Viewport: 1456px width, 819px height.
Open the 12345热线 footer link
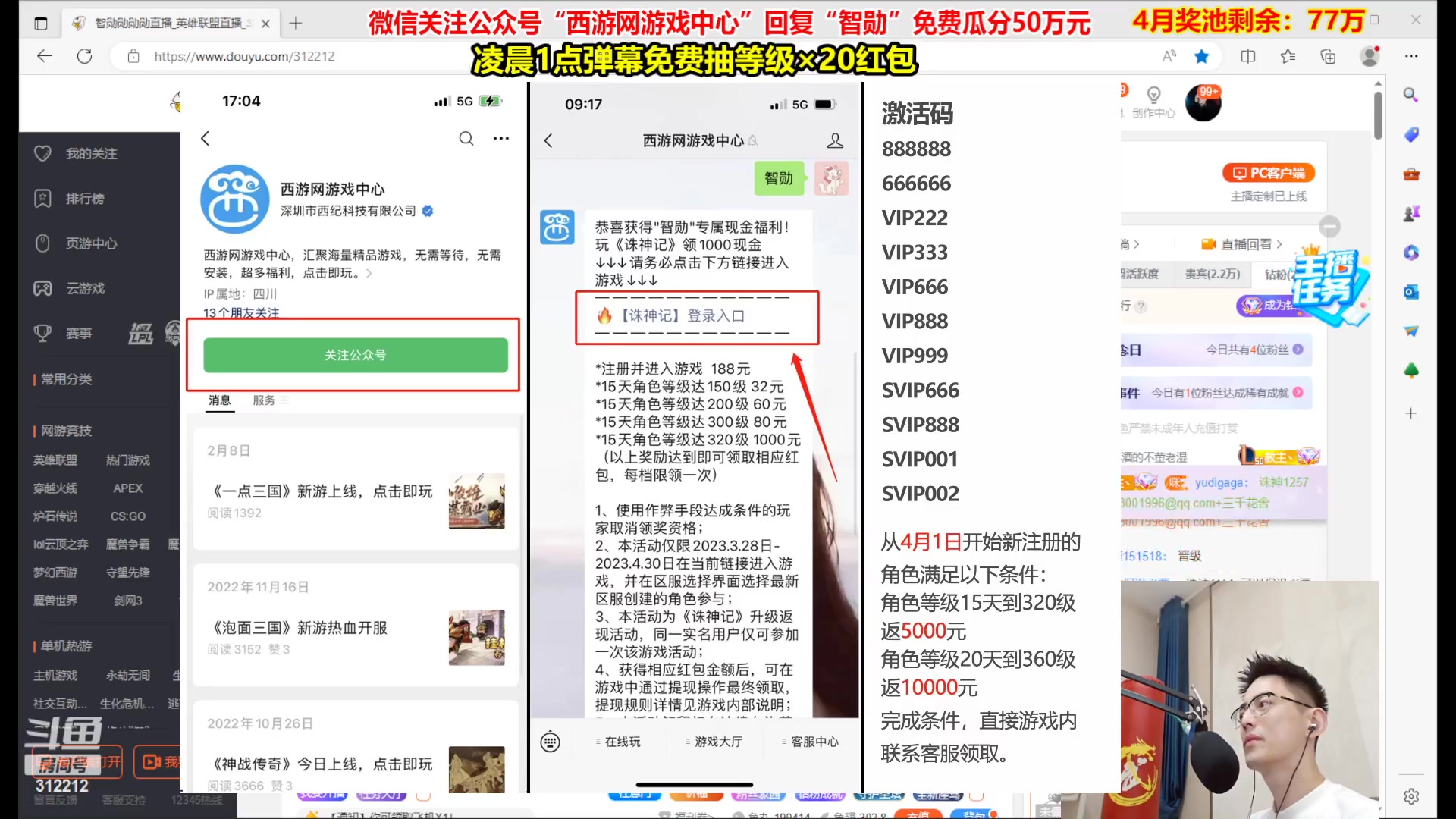[197, 800]
